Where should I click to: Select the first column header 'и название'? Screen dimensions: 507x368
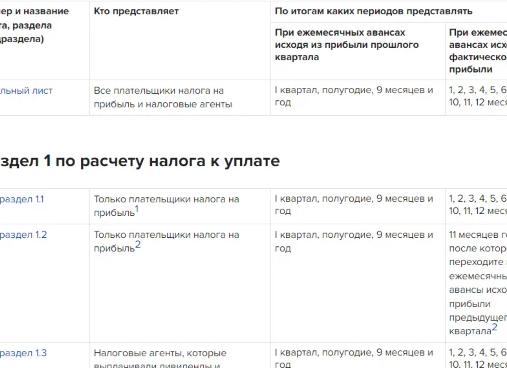(x=34, y=25)
